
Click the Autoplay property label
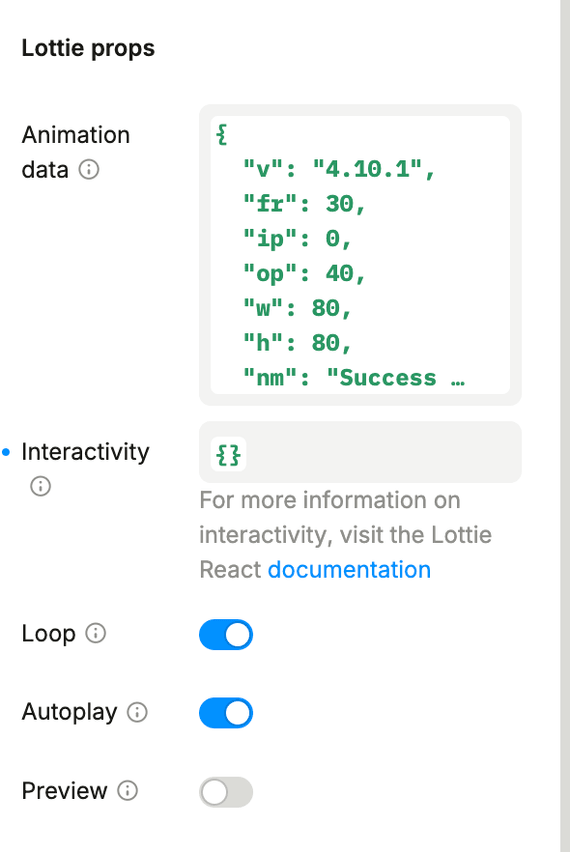(x=70, y=712)
